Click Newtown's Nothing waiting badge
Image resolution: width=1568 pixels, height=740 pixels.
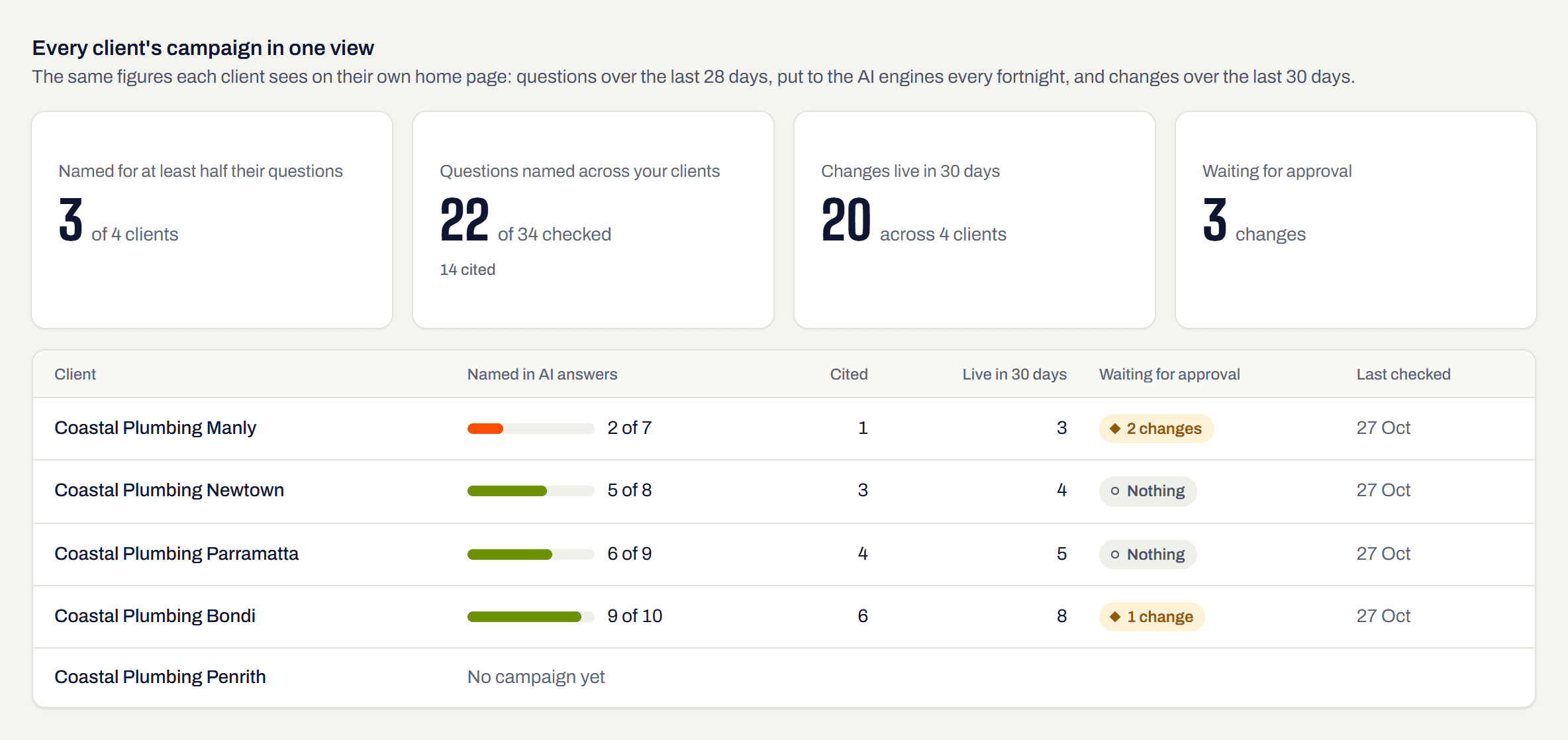click(x=1148, y=491)
